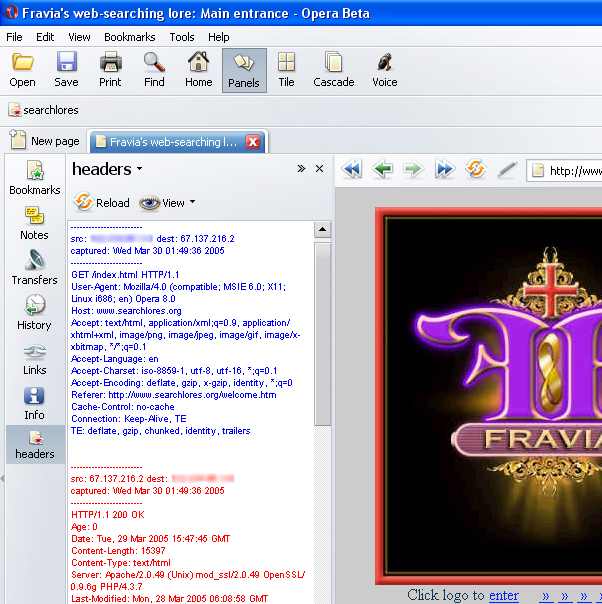
Task: Click the Print toolbar icon
Action: (110, 70)
